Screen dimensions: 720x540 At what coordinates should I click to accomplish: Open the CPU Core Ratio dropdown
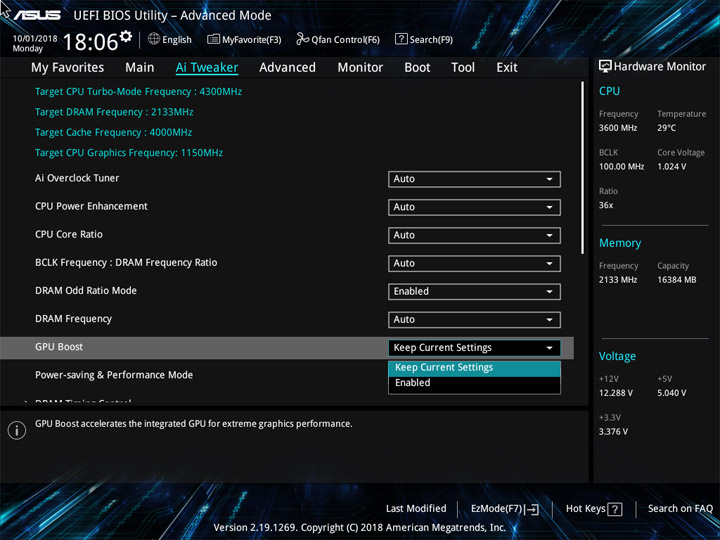[x=474, y=235]
